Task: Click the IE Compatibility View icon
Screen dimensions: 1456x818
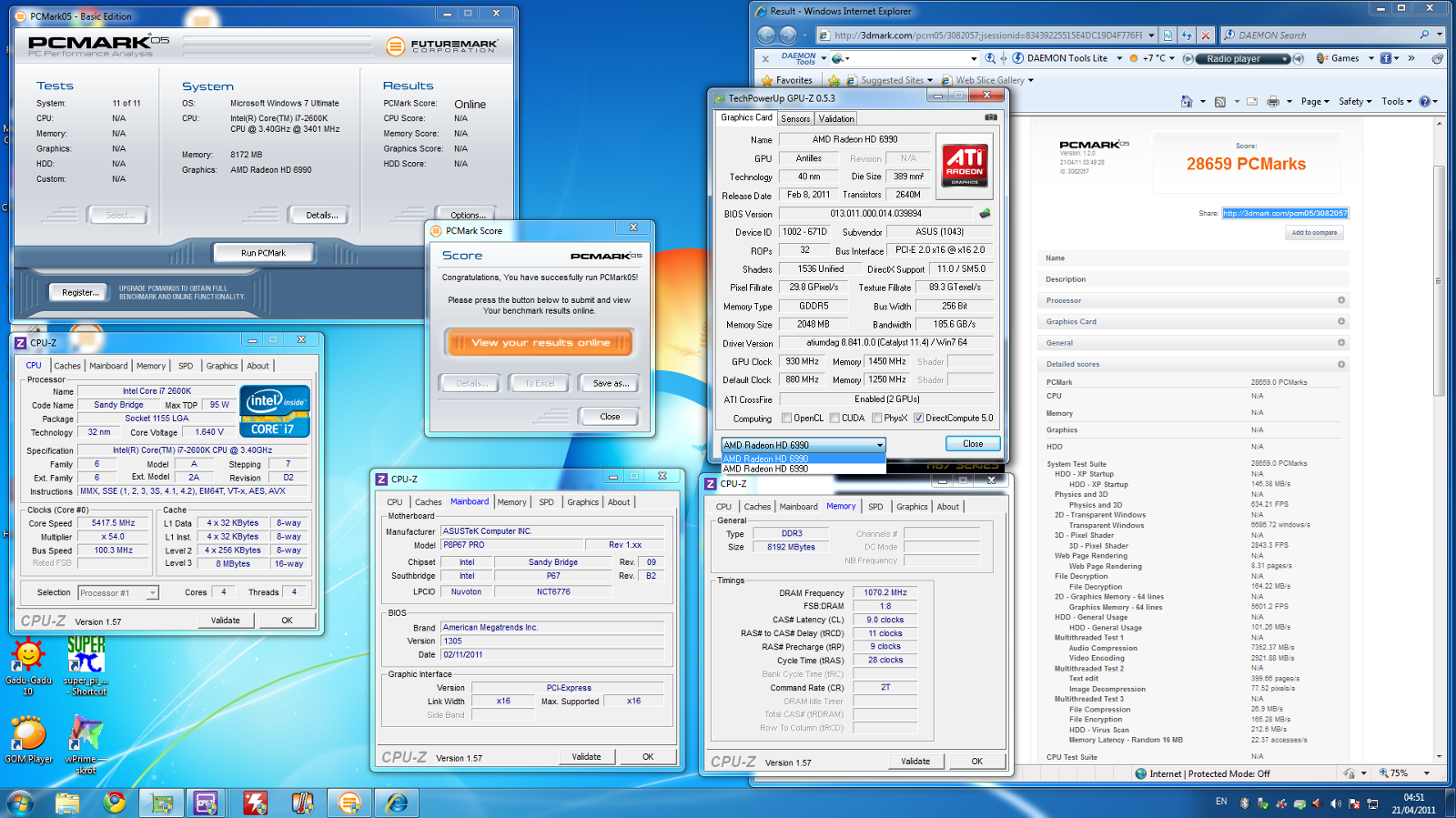Action: point(1168,35)
